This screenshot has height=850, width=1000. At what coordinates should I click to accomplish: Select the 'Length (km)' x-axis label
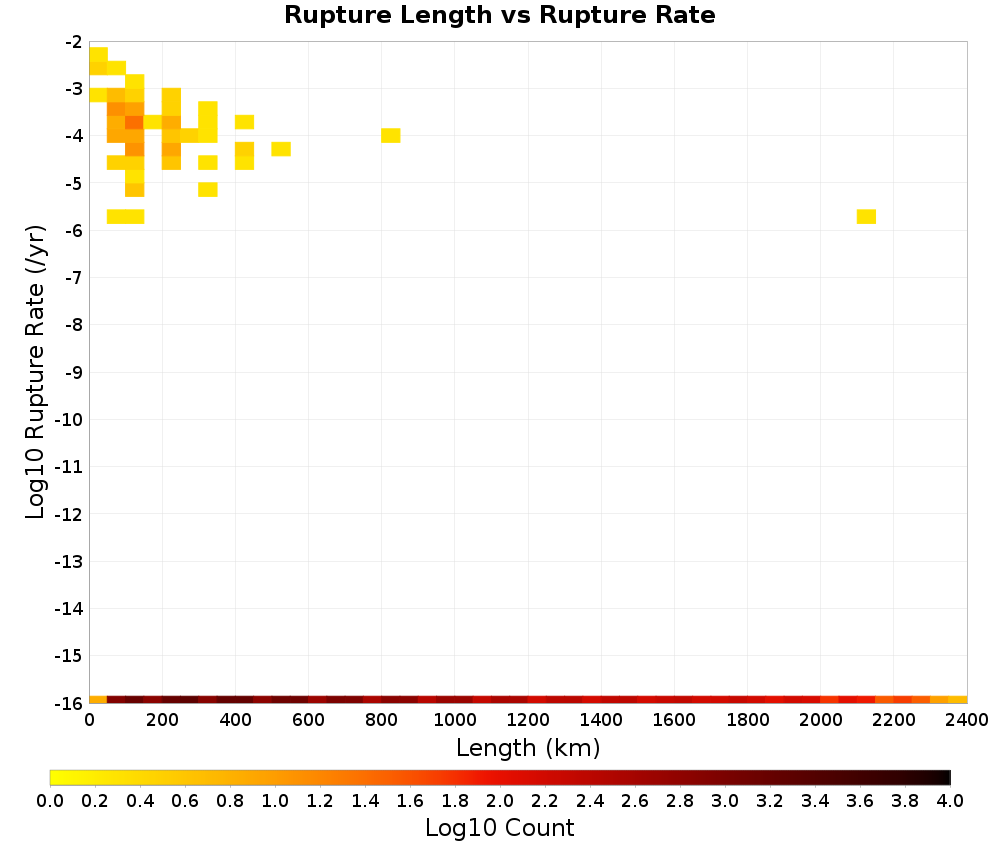click(528, 747)
